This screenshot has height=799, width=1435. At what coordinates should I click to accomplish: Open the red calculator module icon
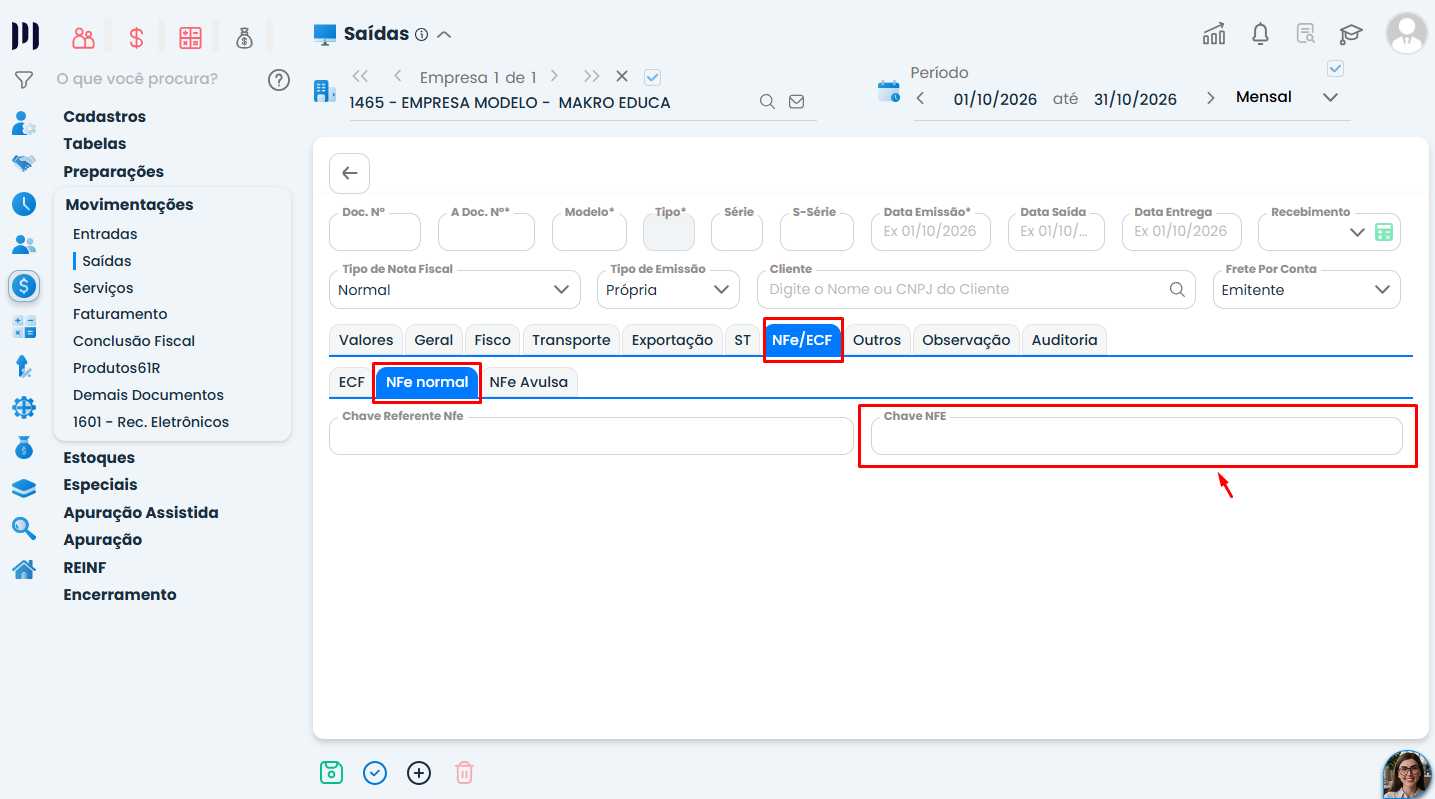[x=190, y=38]
